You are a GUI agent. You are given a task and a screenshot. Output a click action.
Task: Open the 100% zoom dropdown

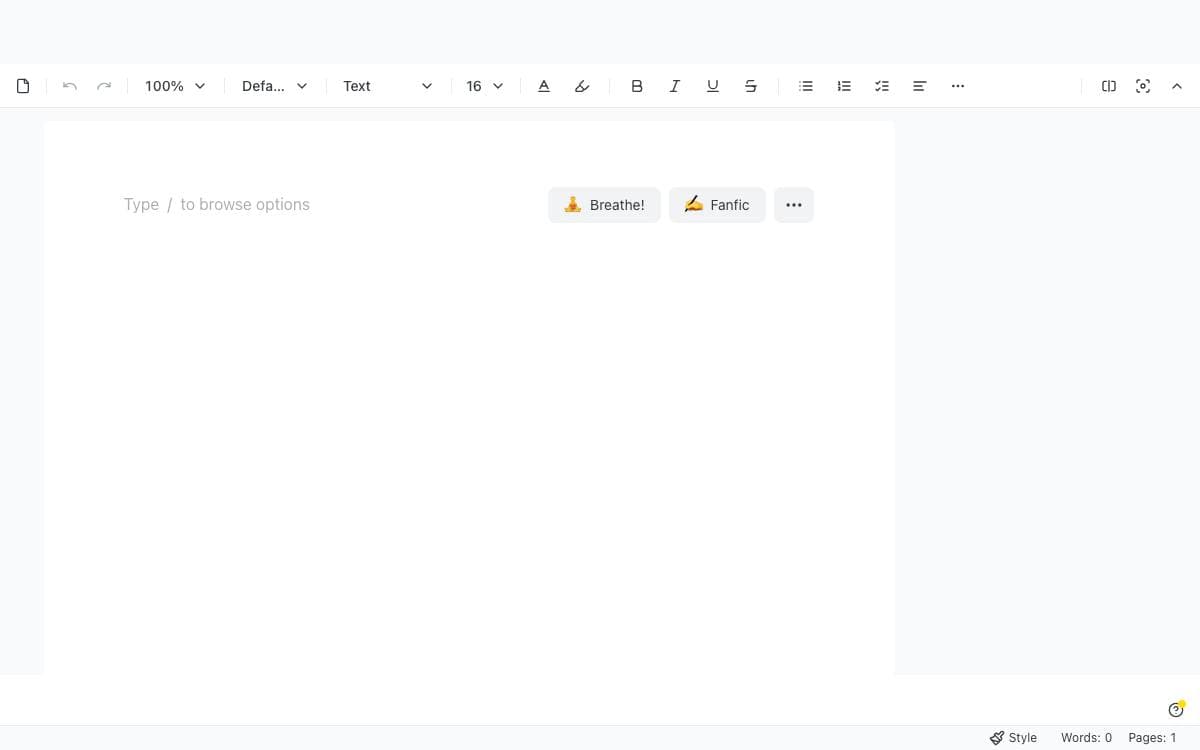tap(175, 86)
